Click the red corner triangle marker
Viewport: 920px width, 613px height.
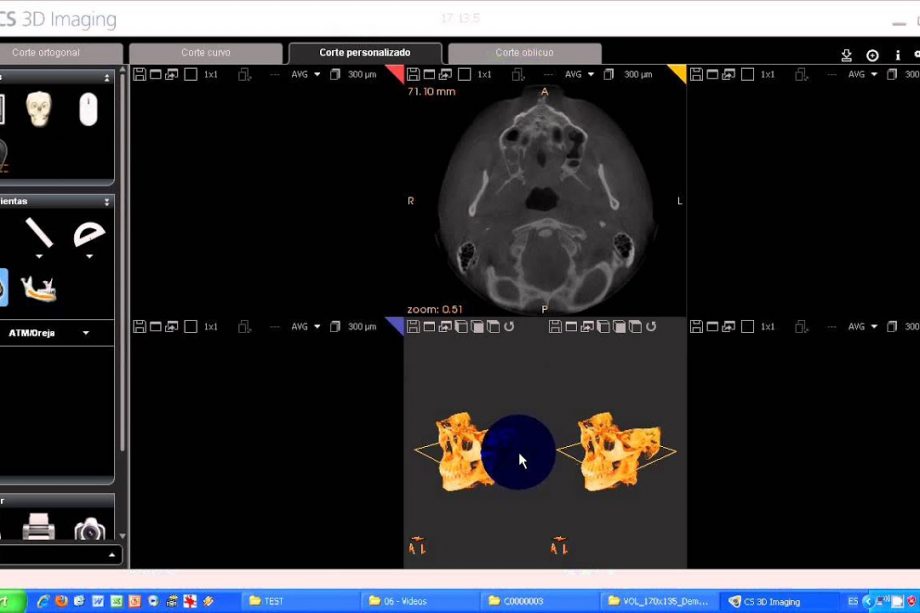(397, 72)
